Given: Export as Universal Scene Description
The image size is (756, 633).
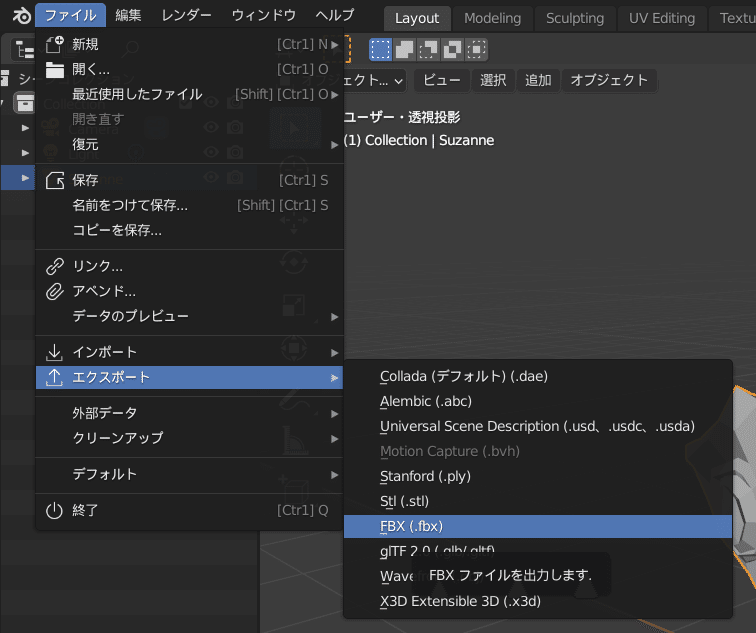Looking at the screenshot, I should [538, 426].
